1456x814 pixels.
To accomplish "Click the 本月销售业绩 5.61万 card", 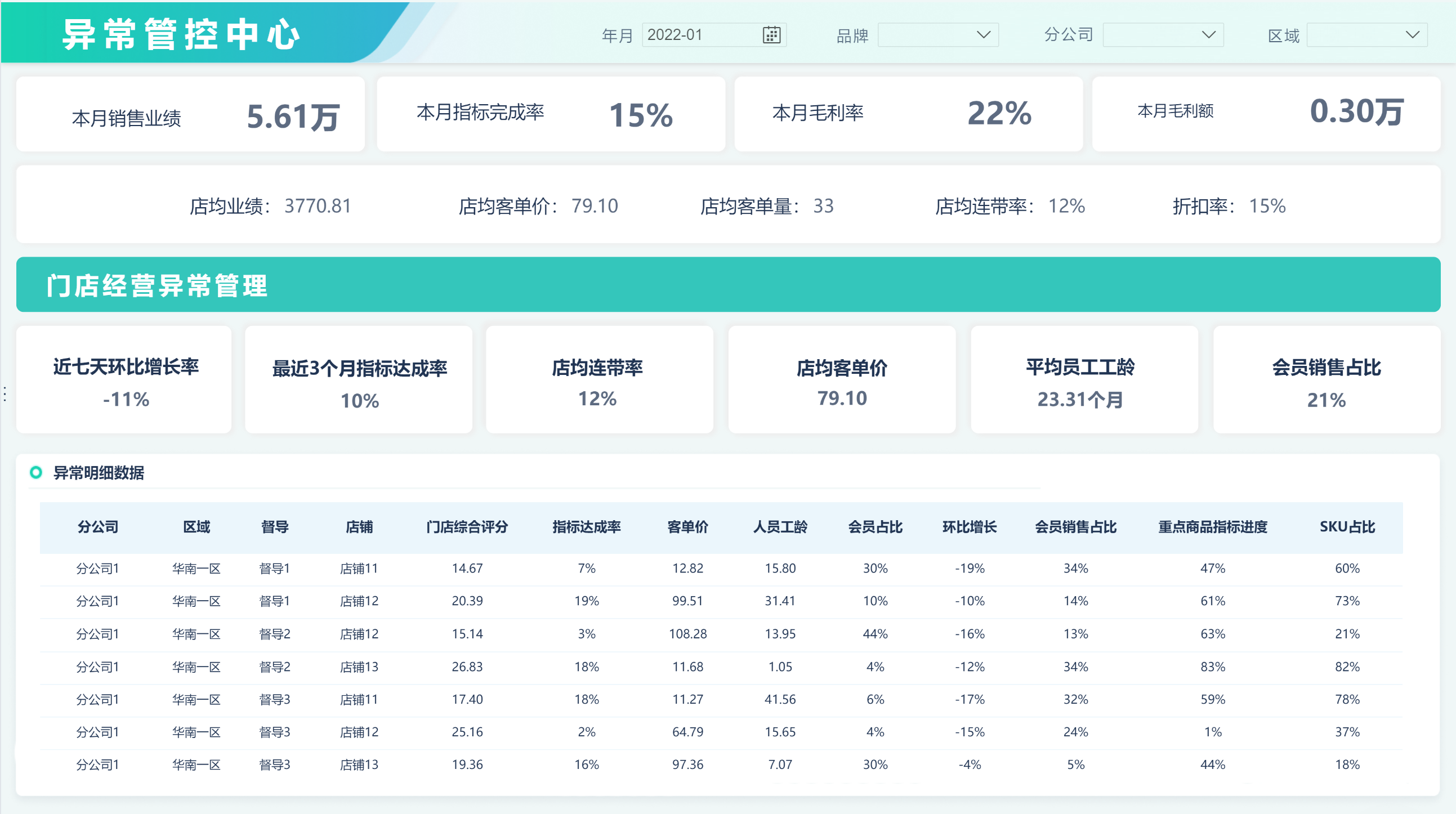I will point(190,114).
